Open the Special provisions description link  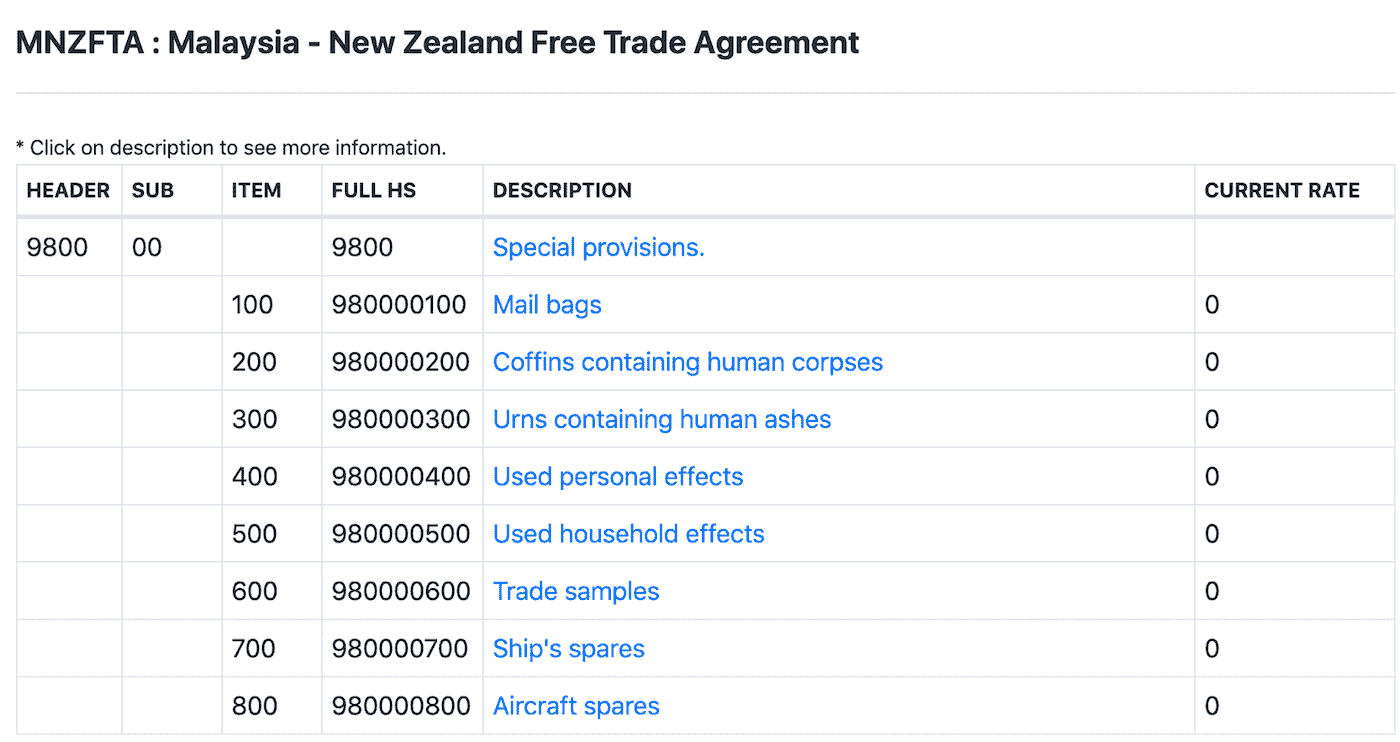pos(598,248)
